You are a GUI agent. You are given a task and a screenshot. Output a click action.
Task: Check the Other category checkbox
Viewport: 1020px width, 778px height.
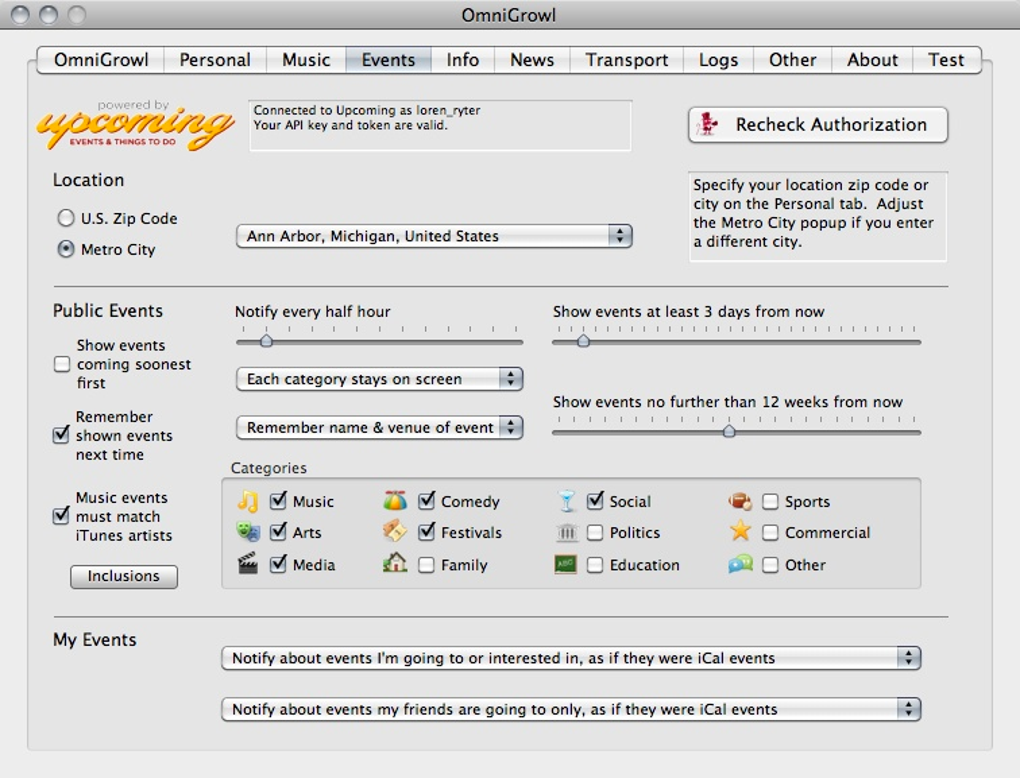(x=770, y=565)
